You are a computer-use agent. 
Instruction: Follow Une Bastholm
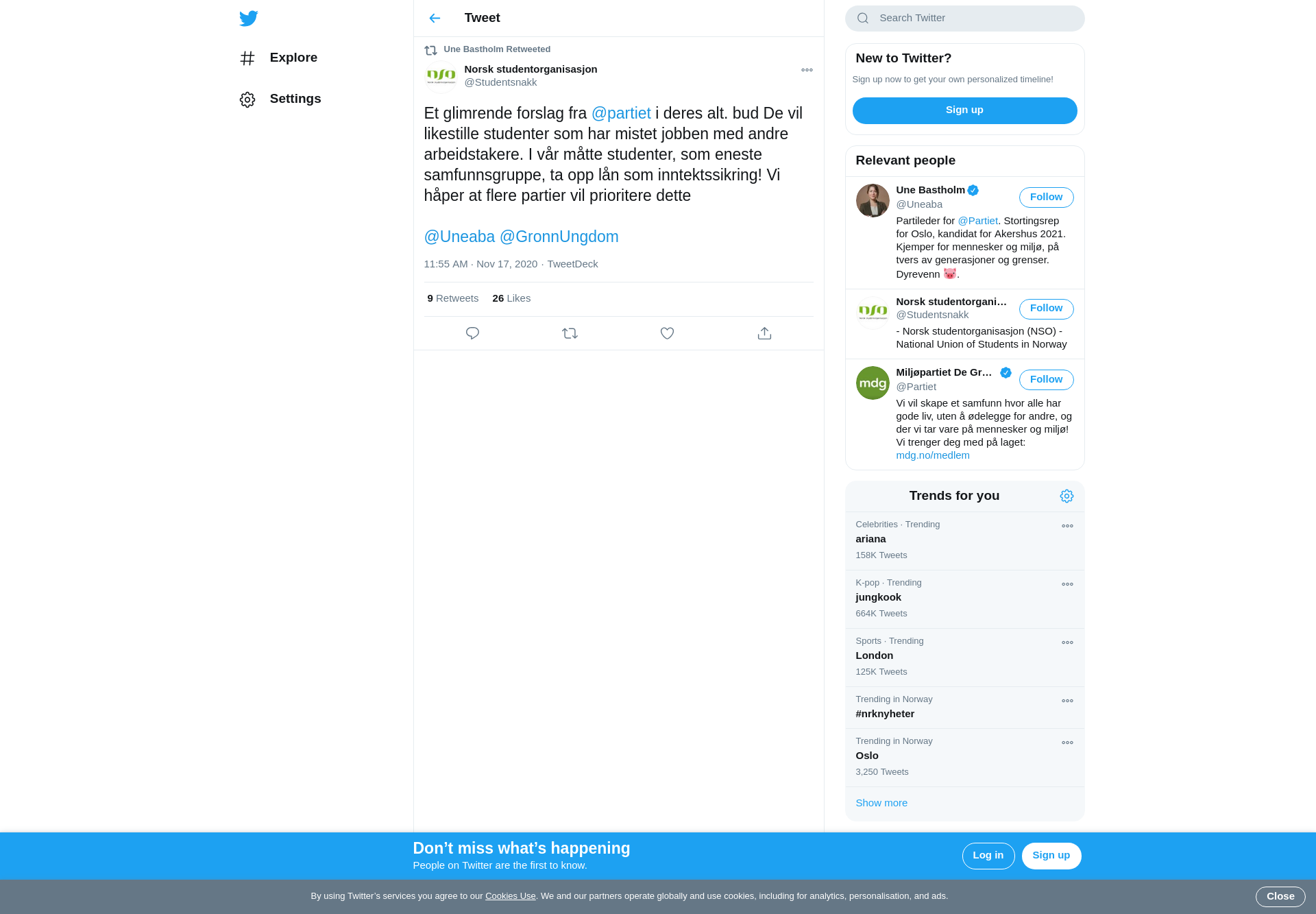[1046, 197]
